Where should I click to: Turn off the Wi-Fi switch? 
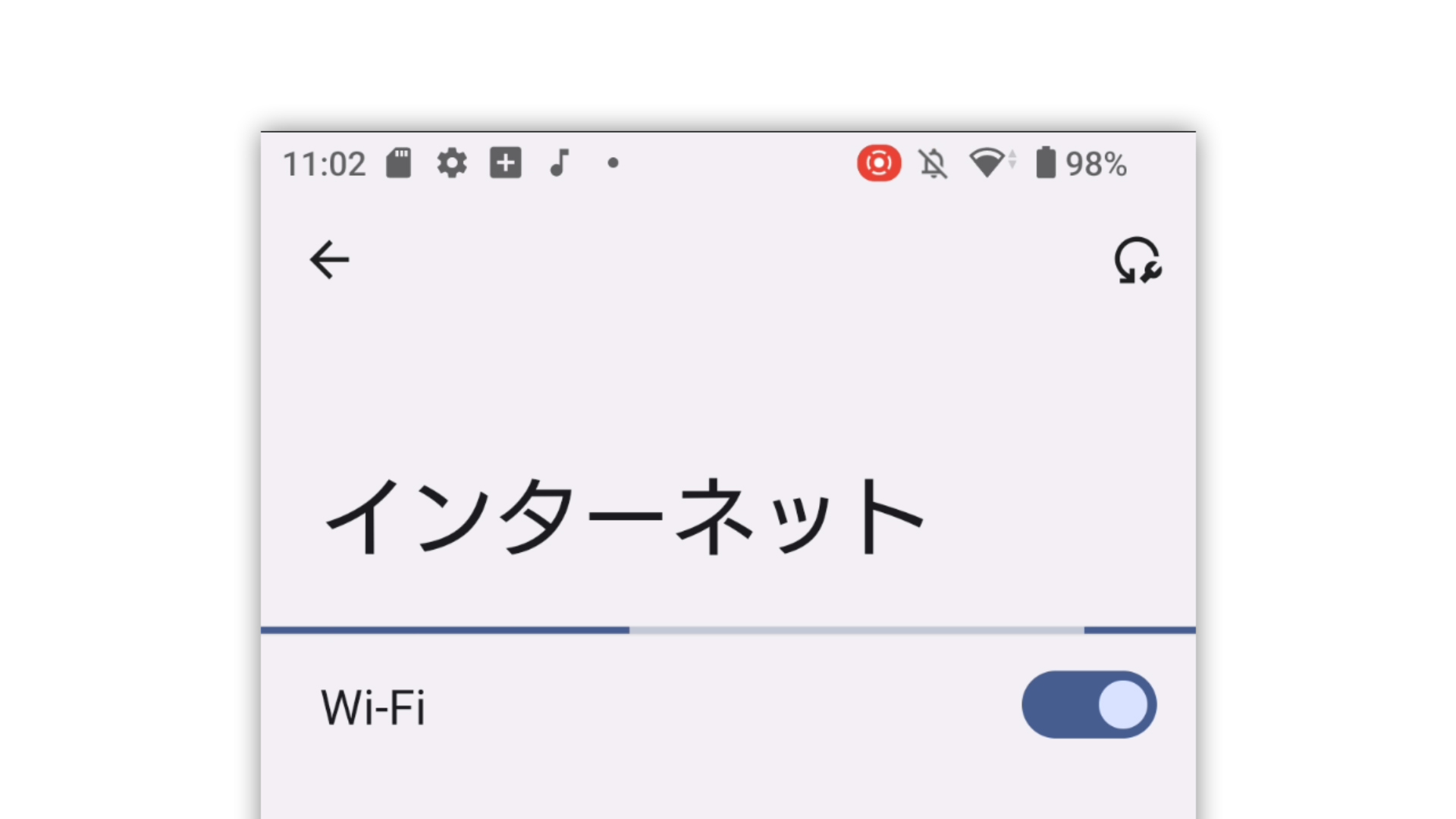[1089, 704]
